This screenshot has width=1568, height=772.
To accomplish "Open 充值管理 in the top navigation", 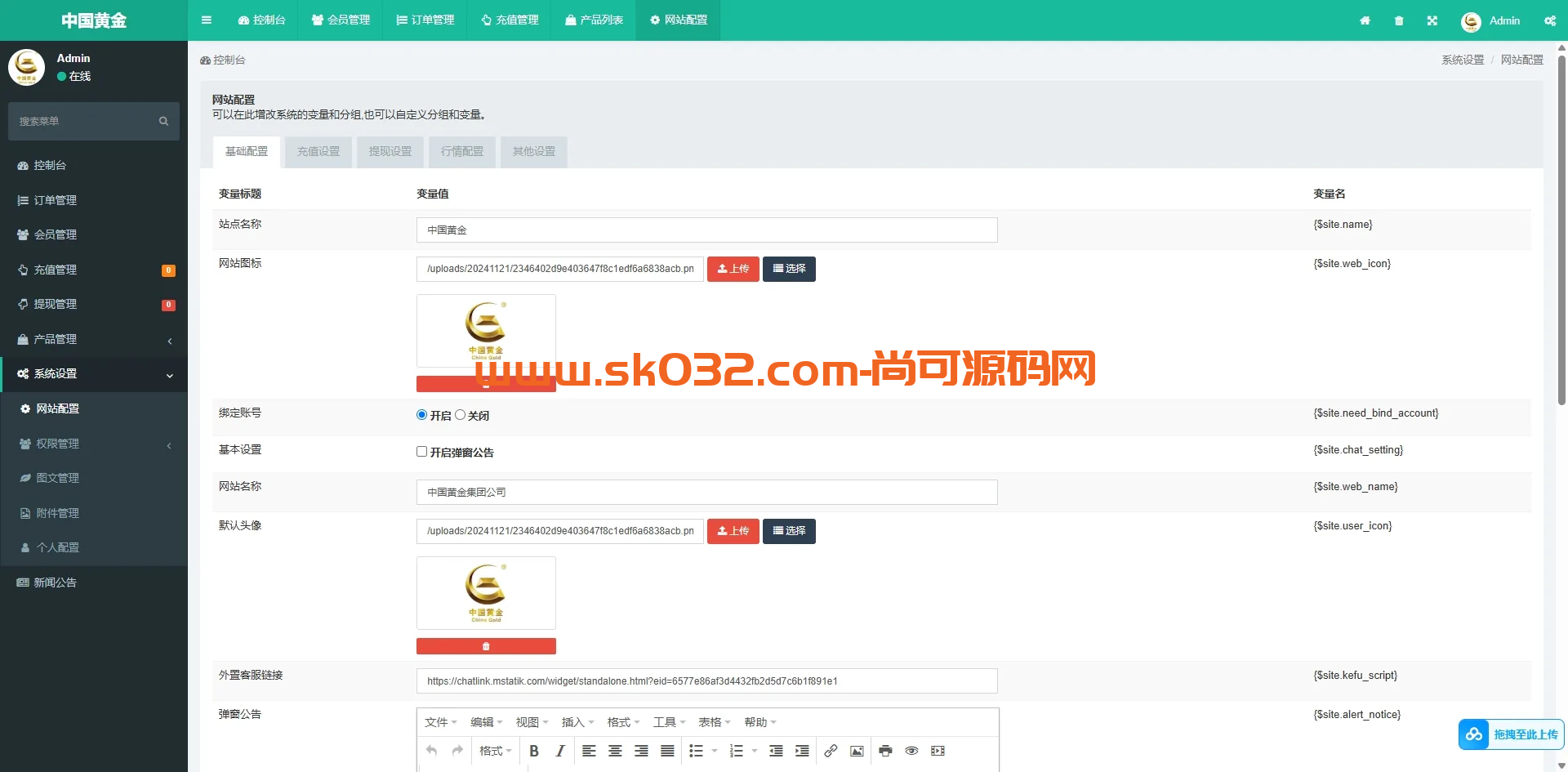I will [x=510, y=20].
